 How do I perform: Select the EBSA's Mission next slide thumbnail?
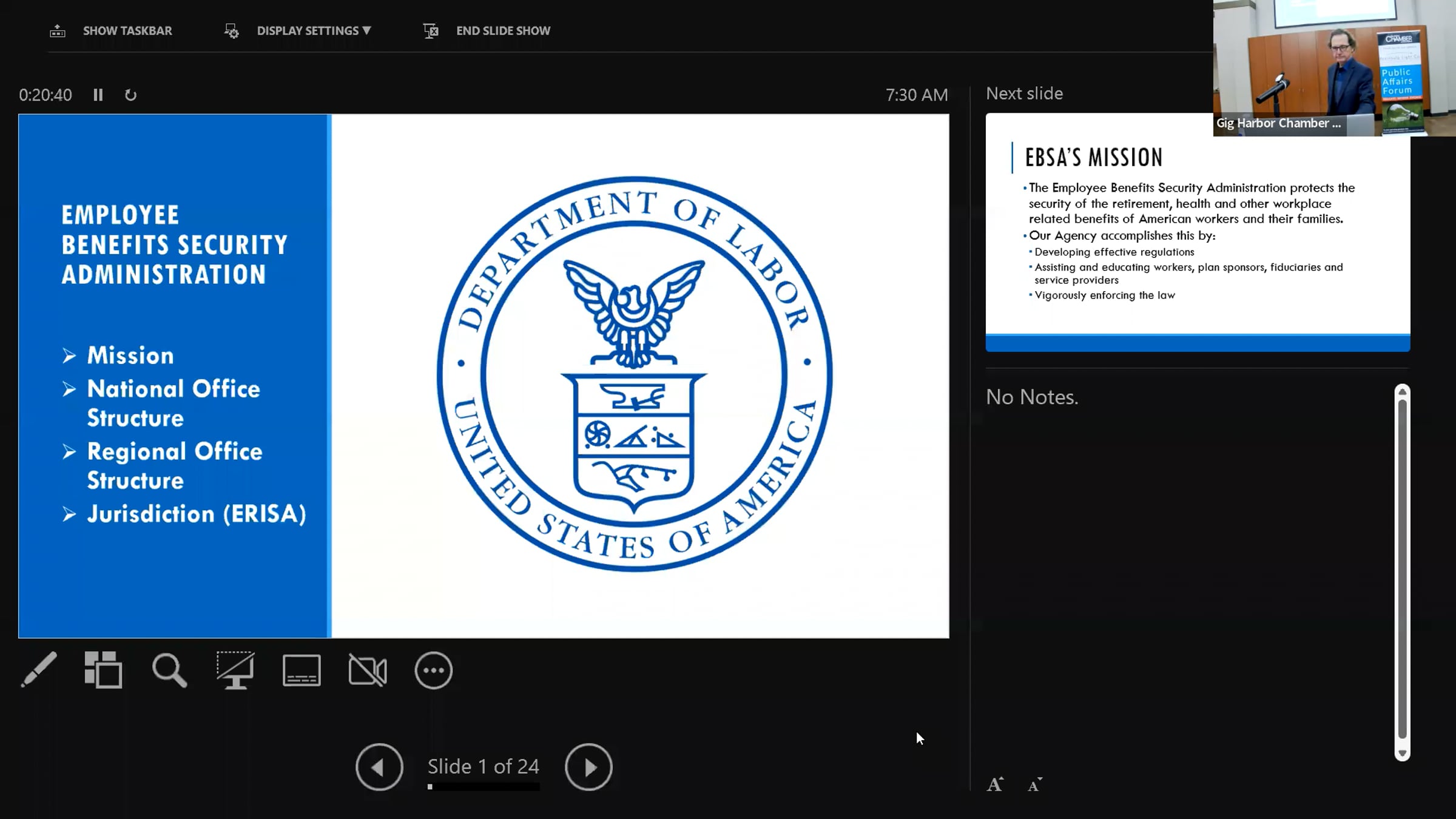click(1198, 232)
